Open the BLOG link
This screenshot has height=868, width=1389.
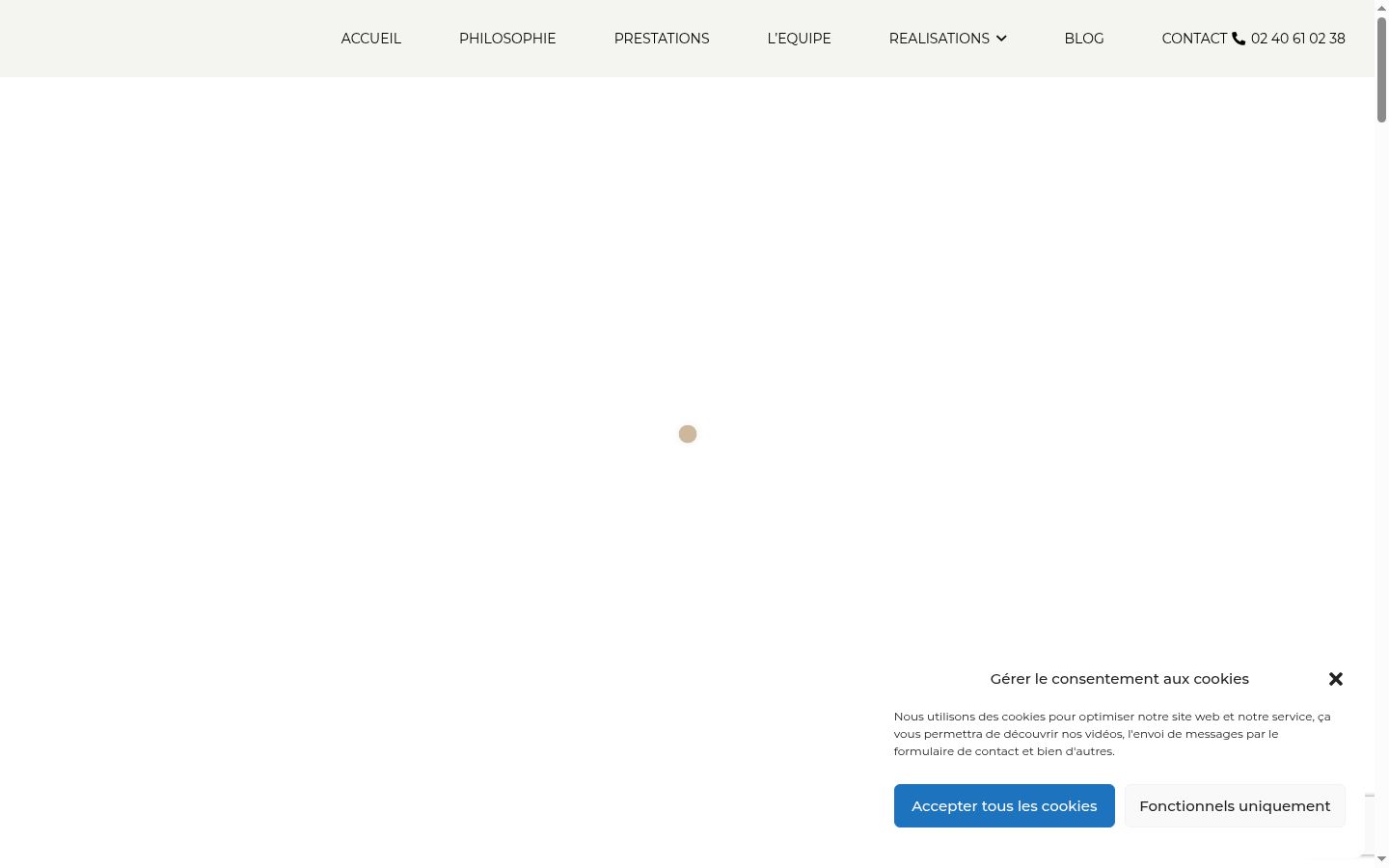tap(1084, 39)
